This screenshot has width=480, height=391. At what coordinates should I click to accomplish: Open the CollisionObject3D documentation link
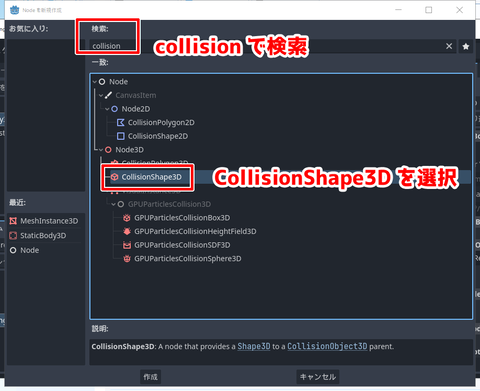coord(327,346)
